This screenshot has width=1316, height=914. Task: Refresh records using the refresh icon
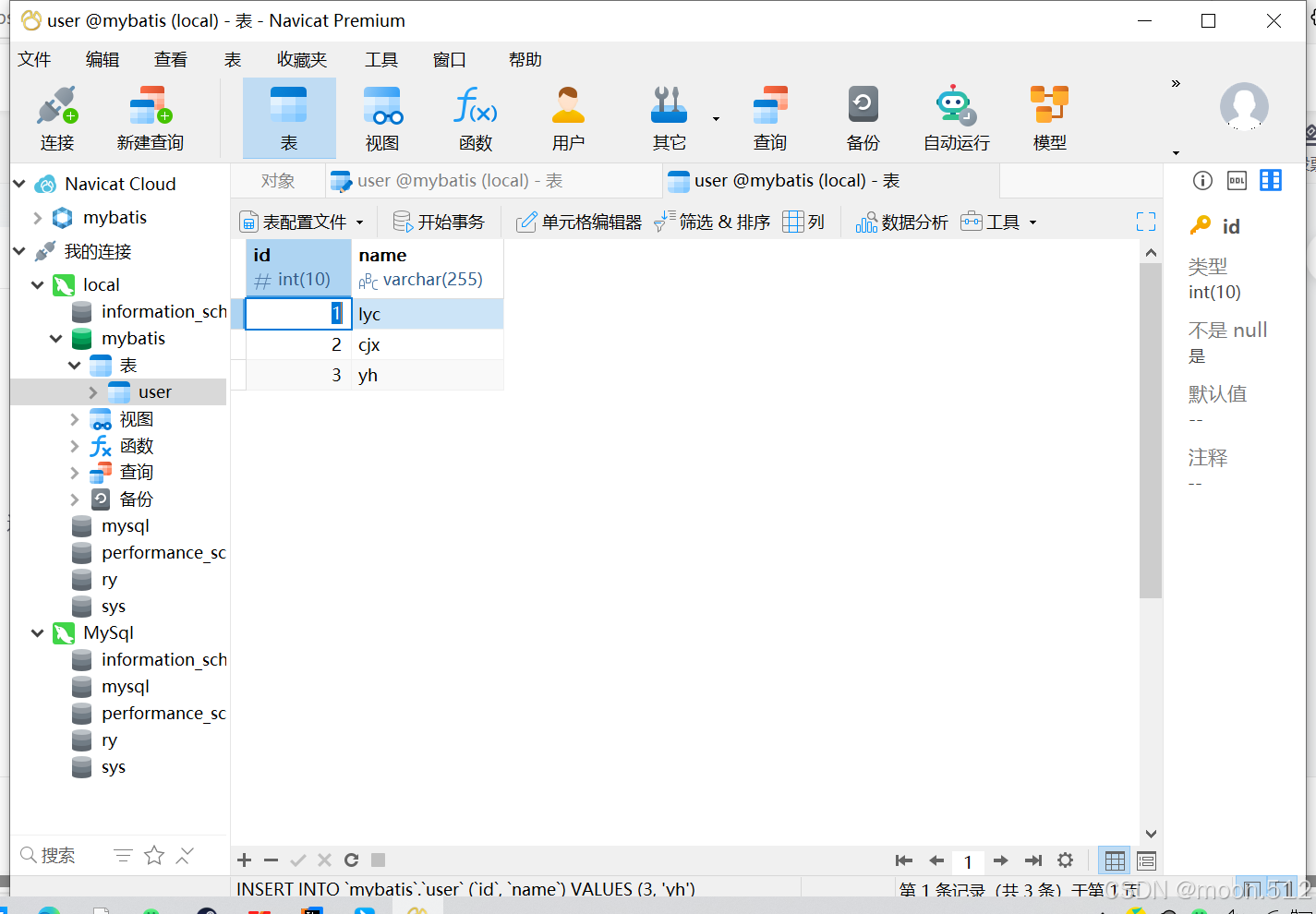pyautogui.click(x=351, y=860)
